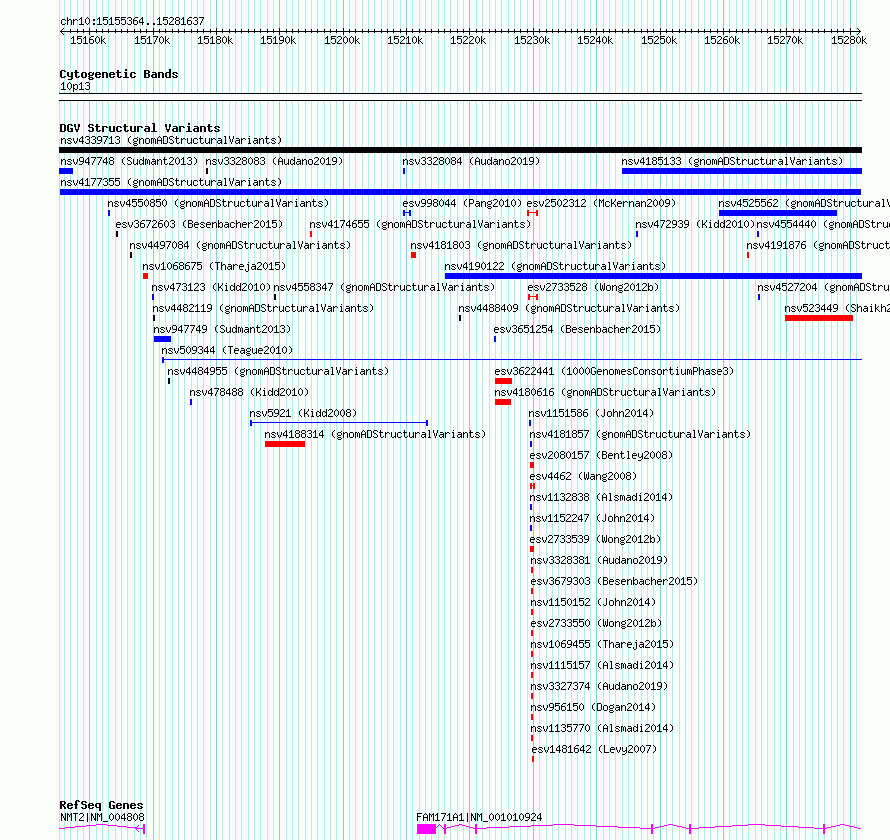
Task: Select the black nsv4339713 variant bar
Action: 460,150
